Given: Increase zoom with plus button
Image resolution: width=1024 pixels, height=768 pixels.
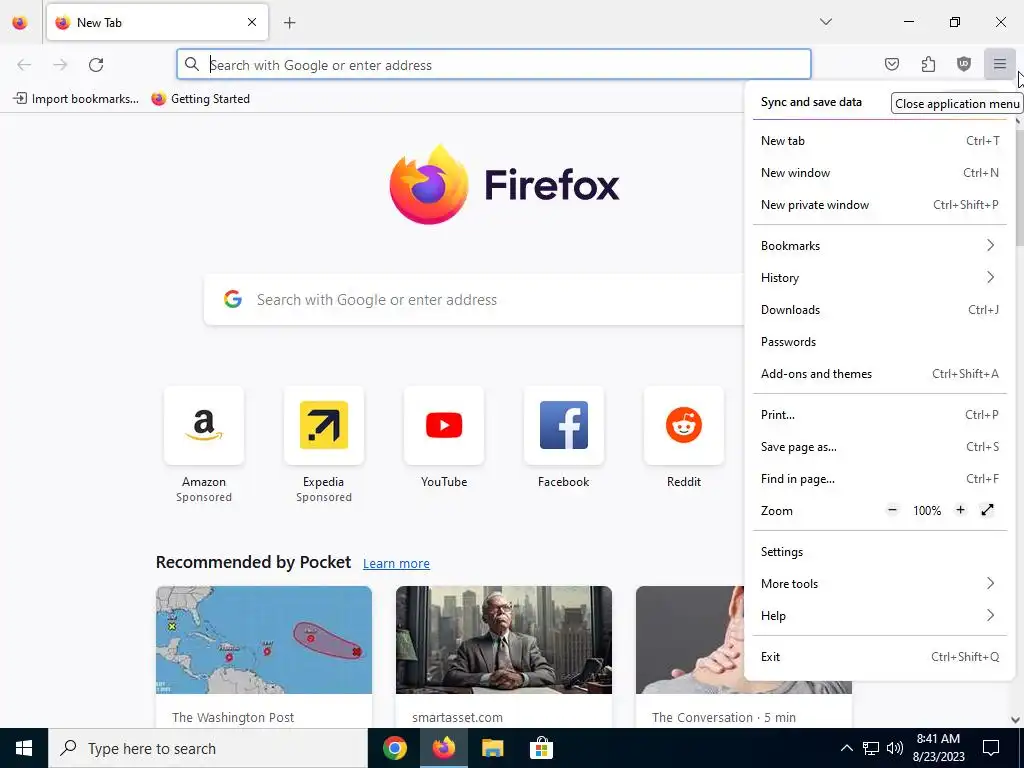Looking at the screenshot, I should pos(960,510).
